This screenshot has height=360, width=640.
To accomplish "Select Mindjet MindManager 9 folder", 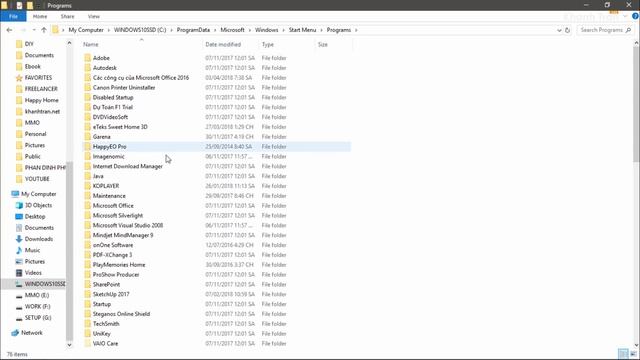I will 123,235.
